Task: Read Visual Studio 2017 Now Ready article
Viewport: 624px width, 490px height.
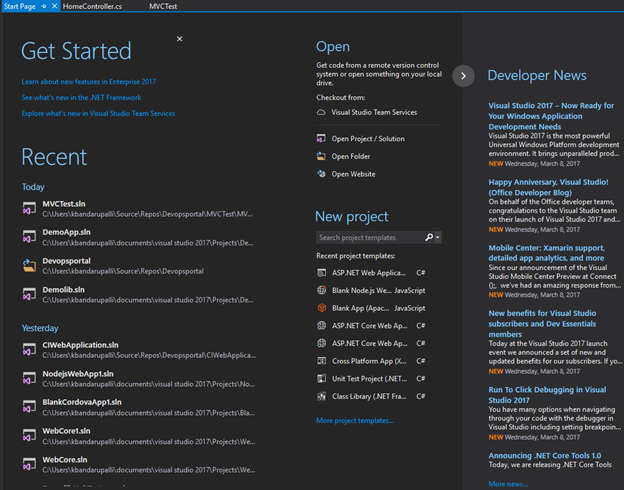Action: pyautogui.click(x=551, y=116)
